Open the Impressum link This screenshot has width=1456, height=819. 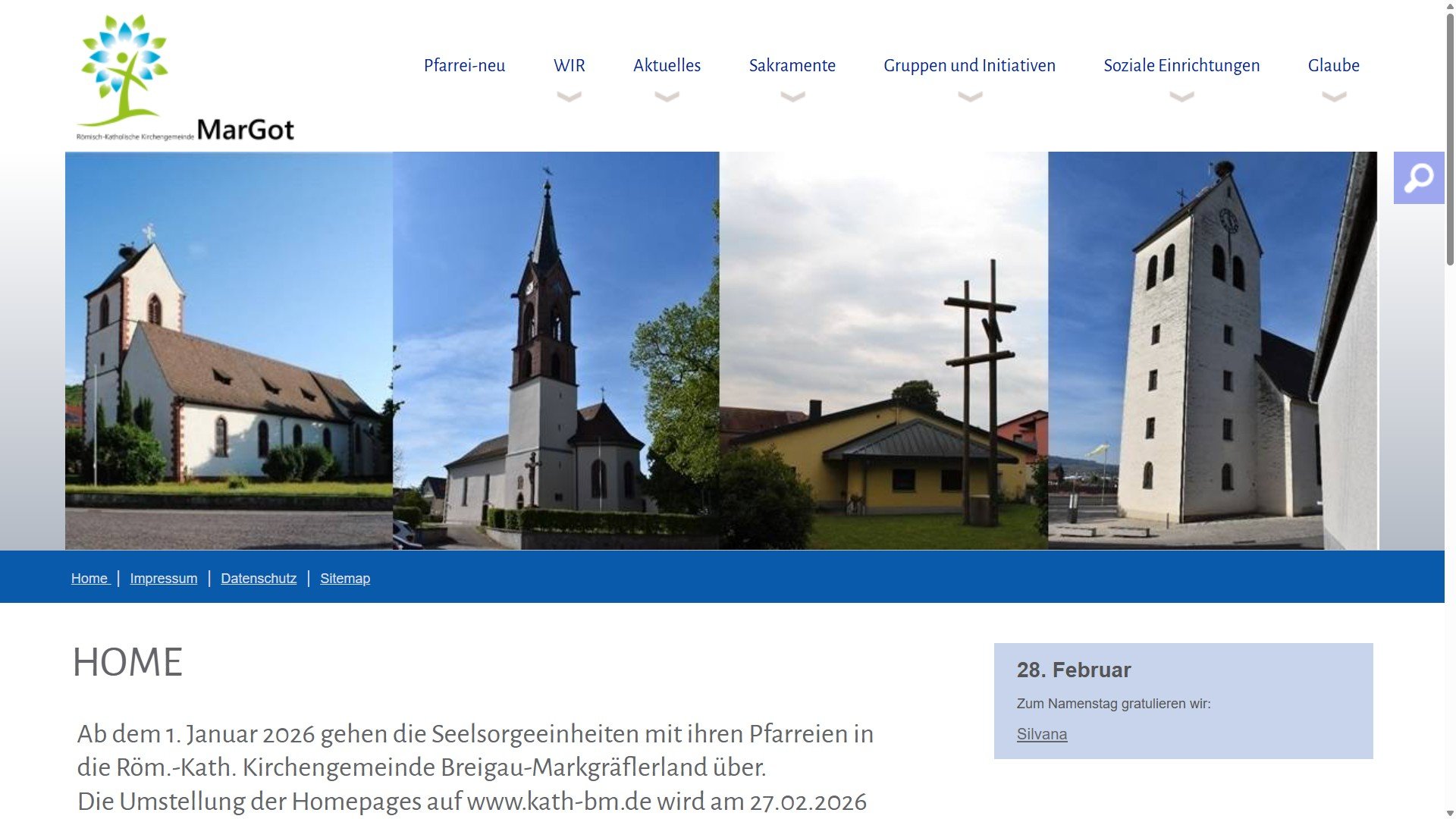[163, 579]
